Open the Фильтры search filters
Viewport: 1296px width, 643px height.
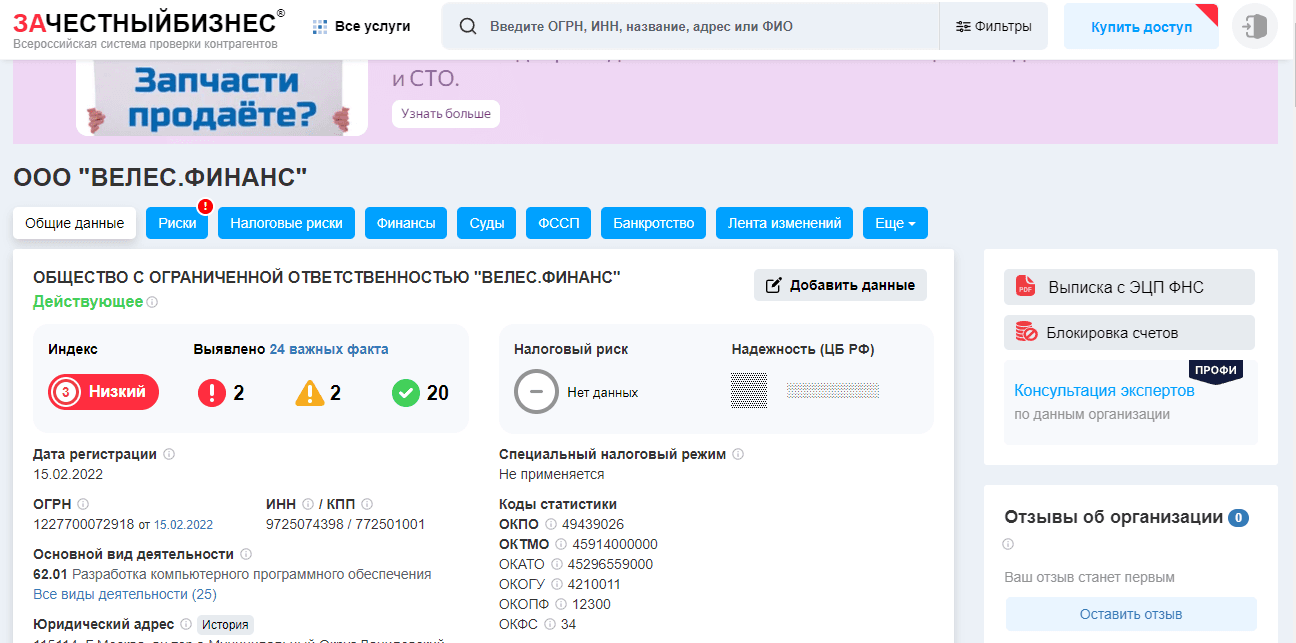[993, 26]
